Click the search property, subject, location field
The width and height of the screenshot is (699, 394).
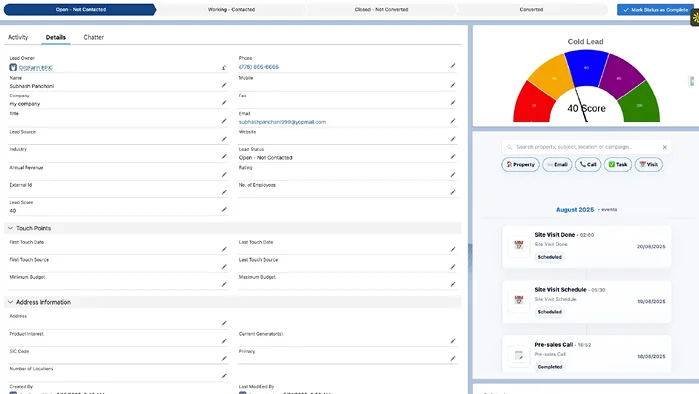[586, 147]
